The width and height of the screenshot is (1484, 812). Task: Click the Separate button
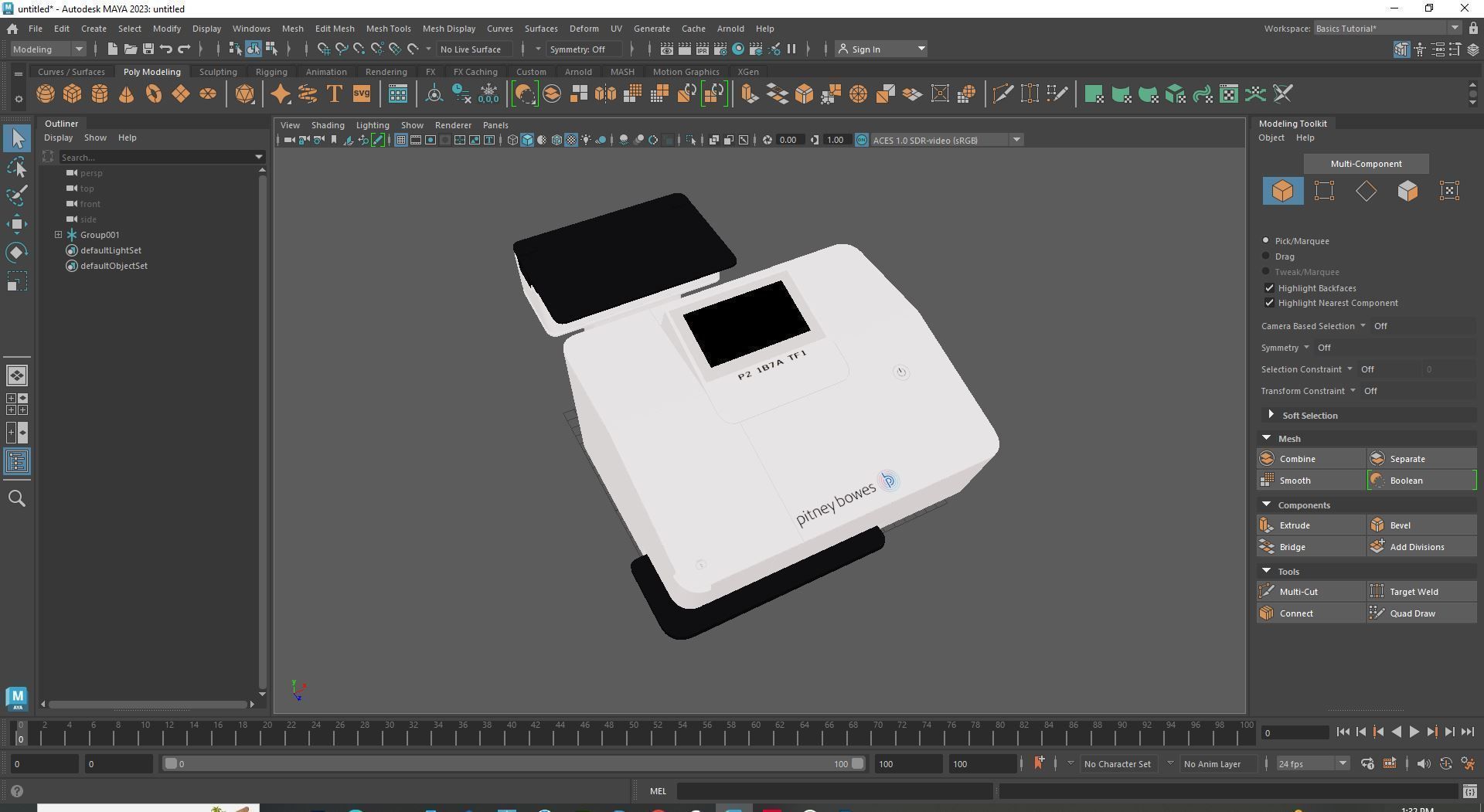[1422, 459]
